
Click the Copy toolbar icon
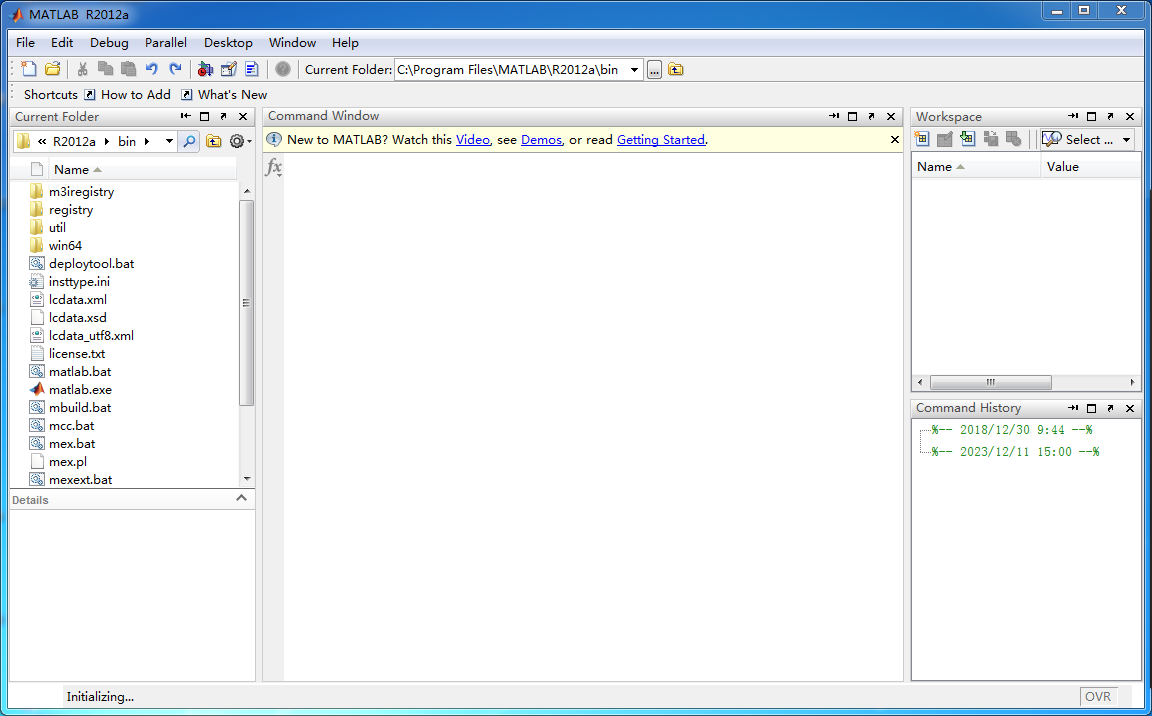106,69
